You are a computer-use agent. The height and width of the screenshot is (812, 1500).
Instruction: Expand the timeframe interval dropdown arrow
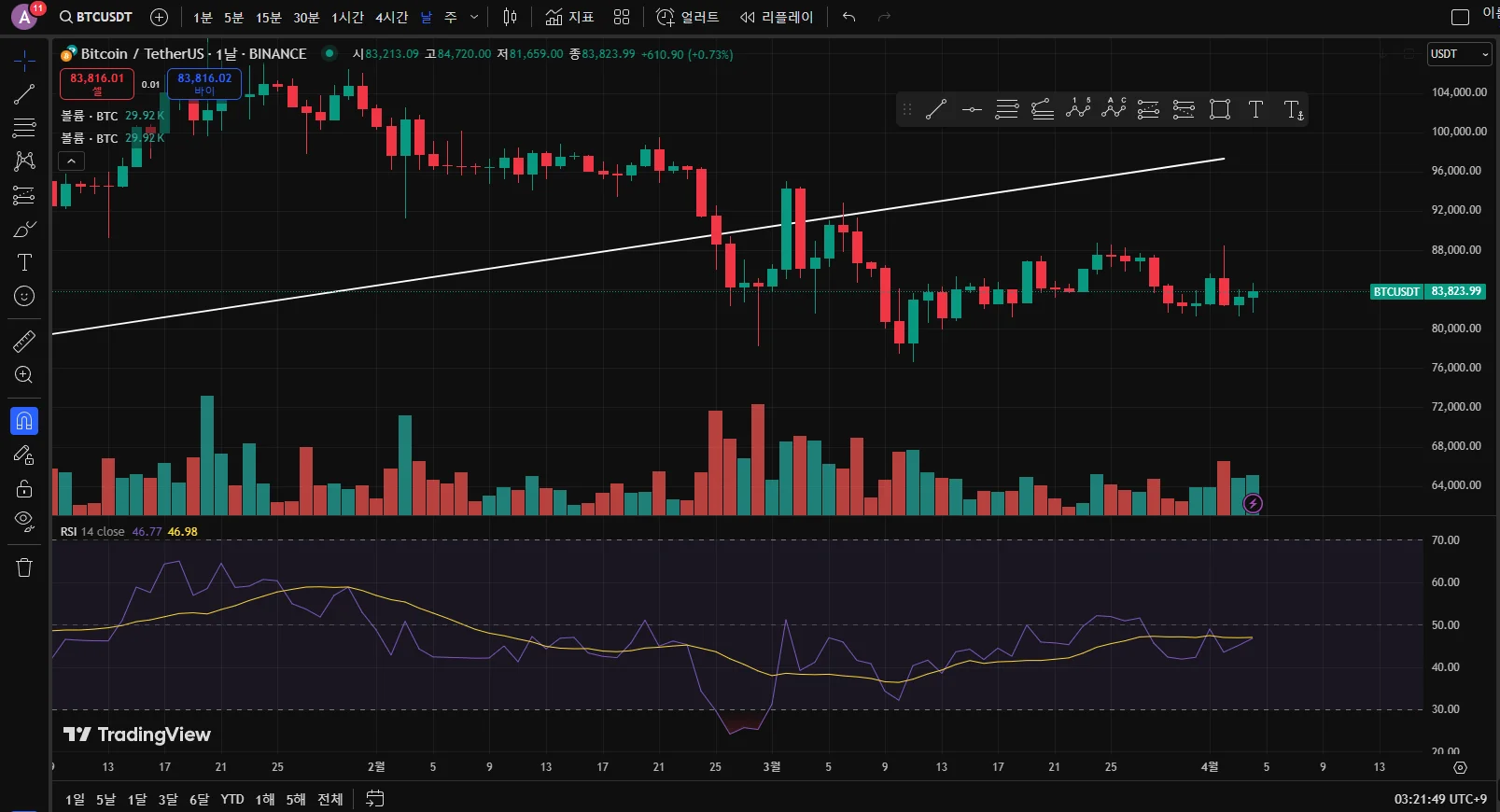tap(474, 17)
